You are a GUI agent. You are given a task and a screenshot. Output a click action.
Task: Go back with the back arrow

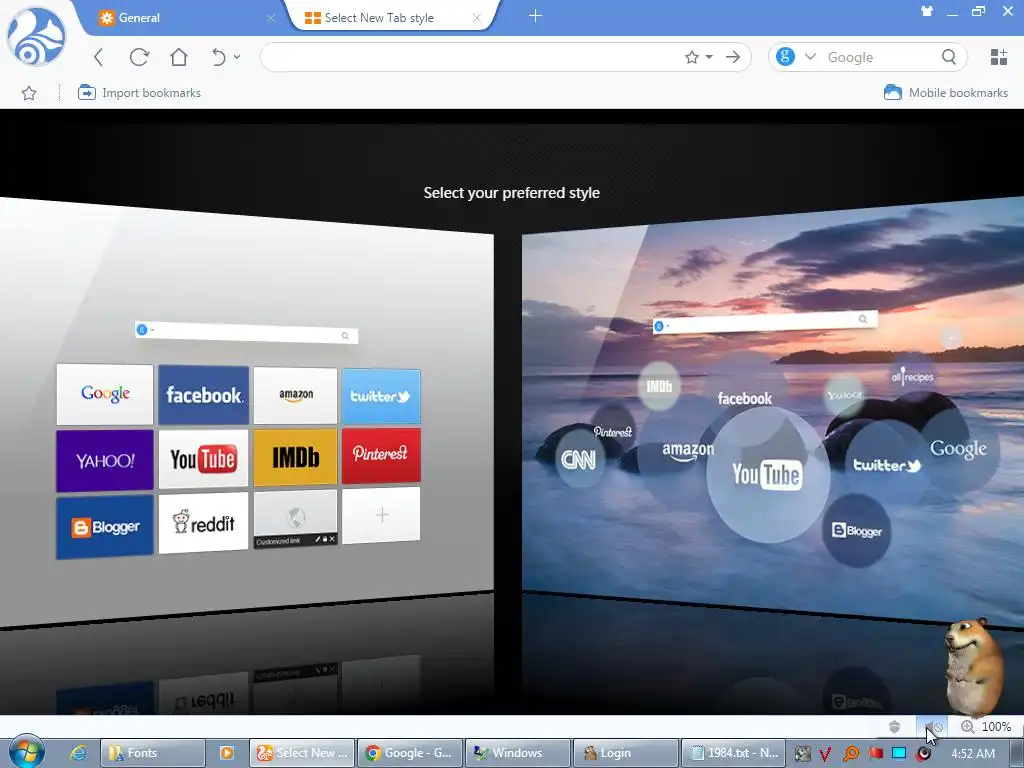tap(99, 57)
